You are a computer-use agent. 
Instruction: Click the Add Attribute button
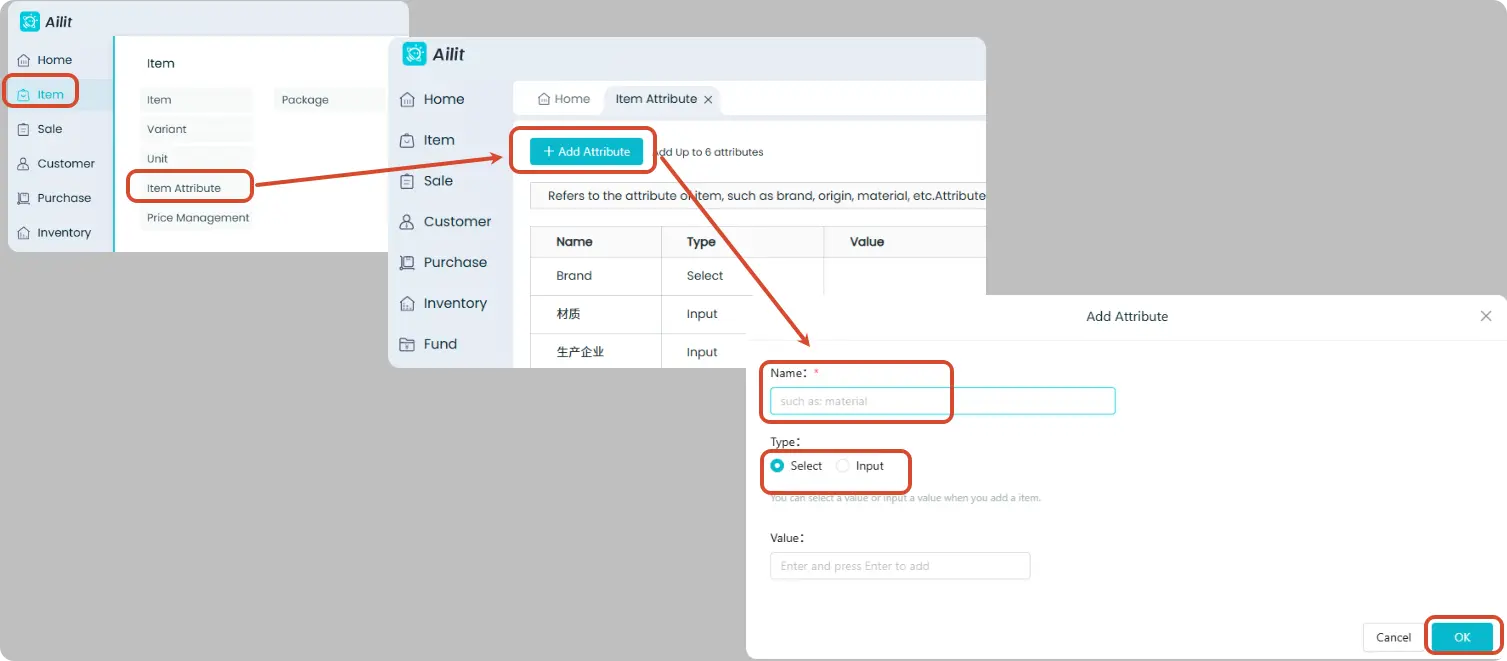586,152
